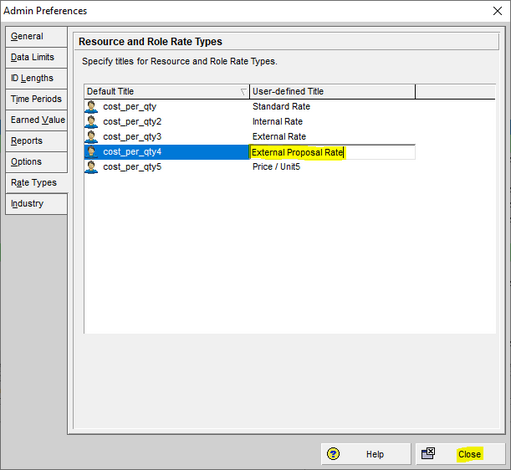Select the cost_per_qty row
Image resolution: width=511 pixels, height=470 pixels.
249,107
